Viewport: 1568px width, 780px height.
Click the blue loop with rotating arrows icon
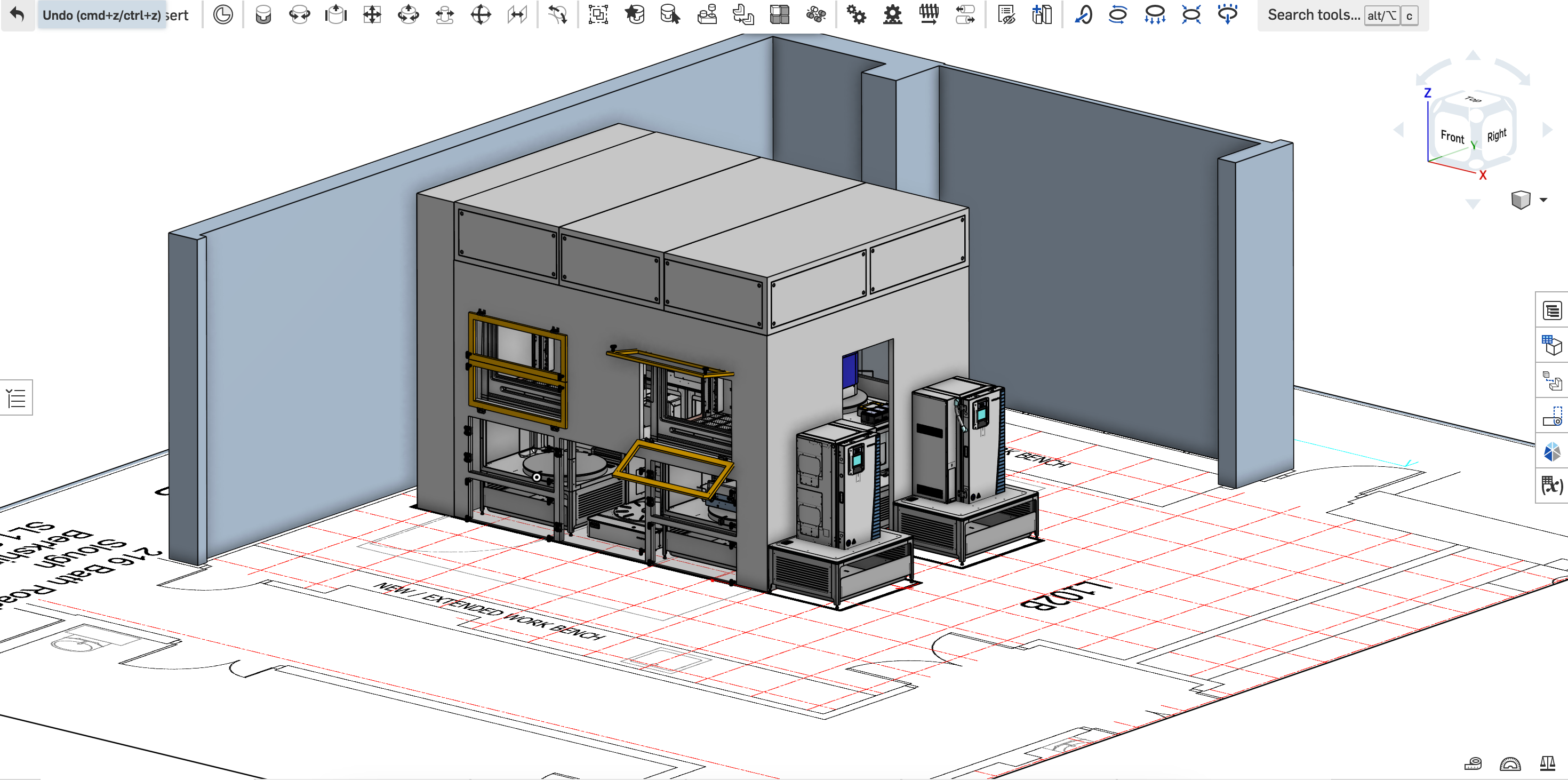tap(1118, 14)
